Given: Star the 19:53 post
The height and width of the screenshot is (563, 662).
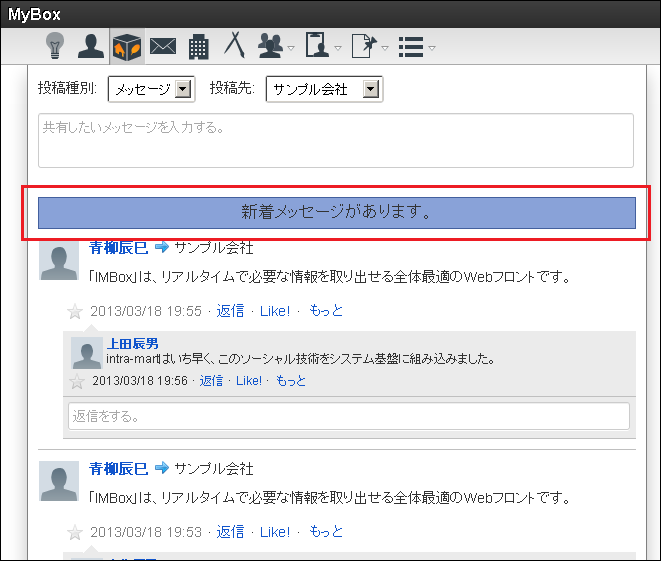Looking at the screenshot, I should point(75,533).
